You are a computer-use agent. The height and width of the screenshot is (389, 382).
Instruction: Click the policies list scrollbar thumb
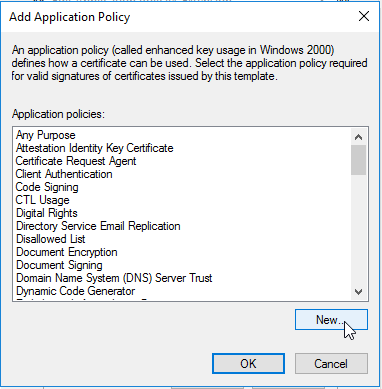[x=358, y=160]
